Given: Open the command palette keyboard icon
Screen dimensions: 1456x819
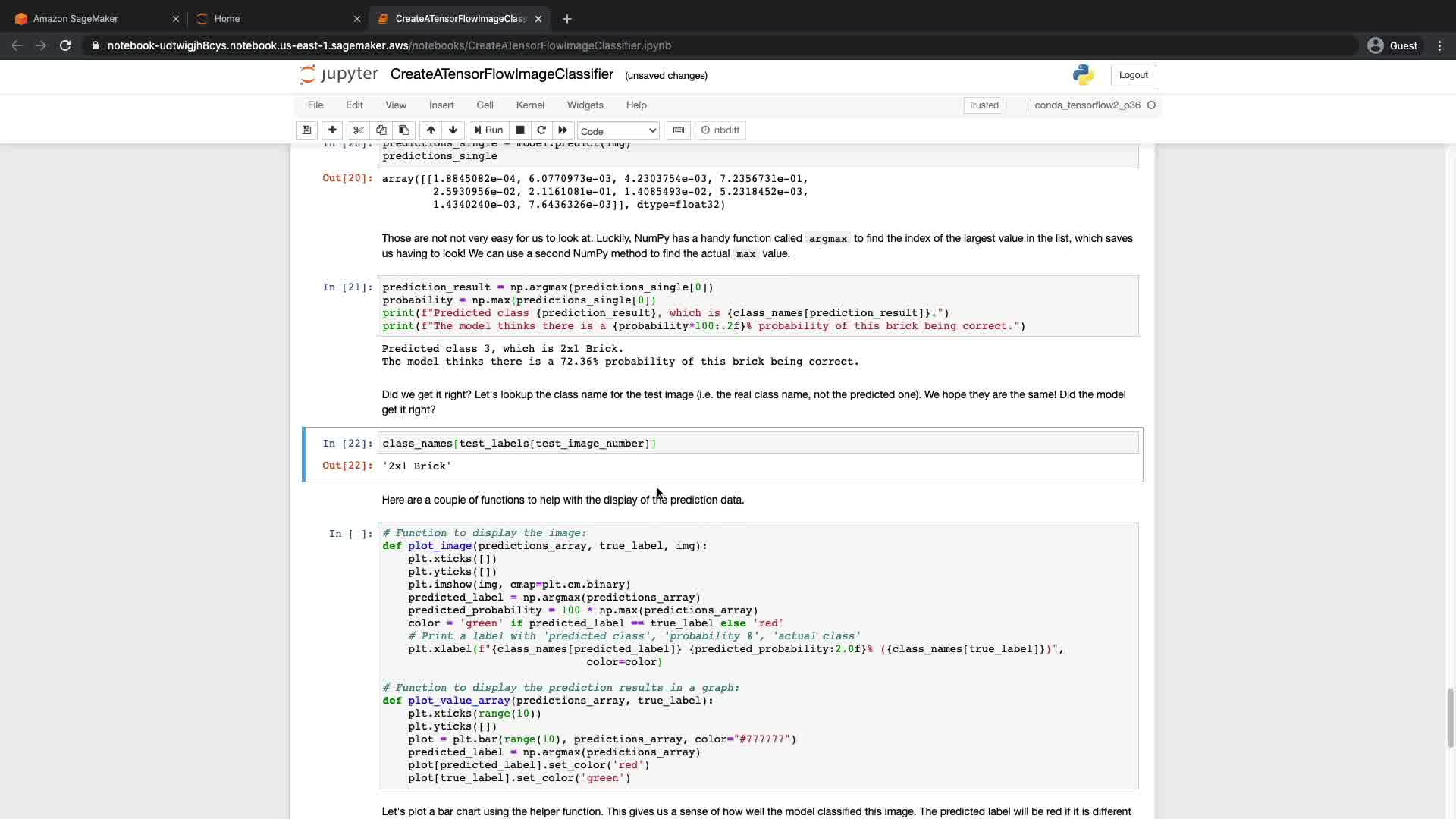Looking at the screenshot, I should point(679,130).
